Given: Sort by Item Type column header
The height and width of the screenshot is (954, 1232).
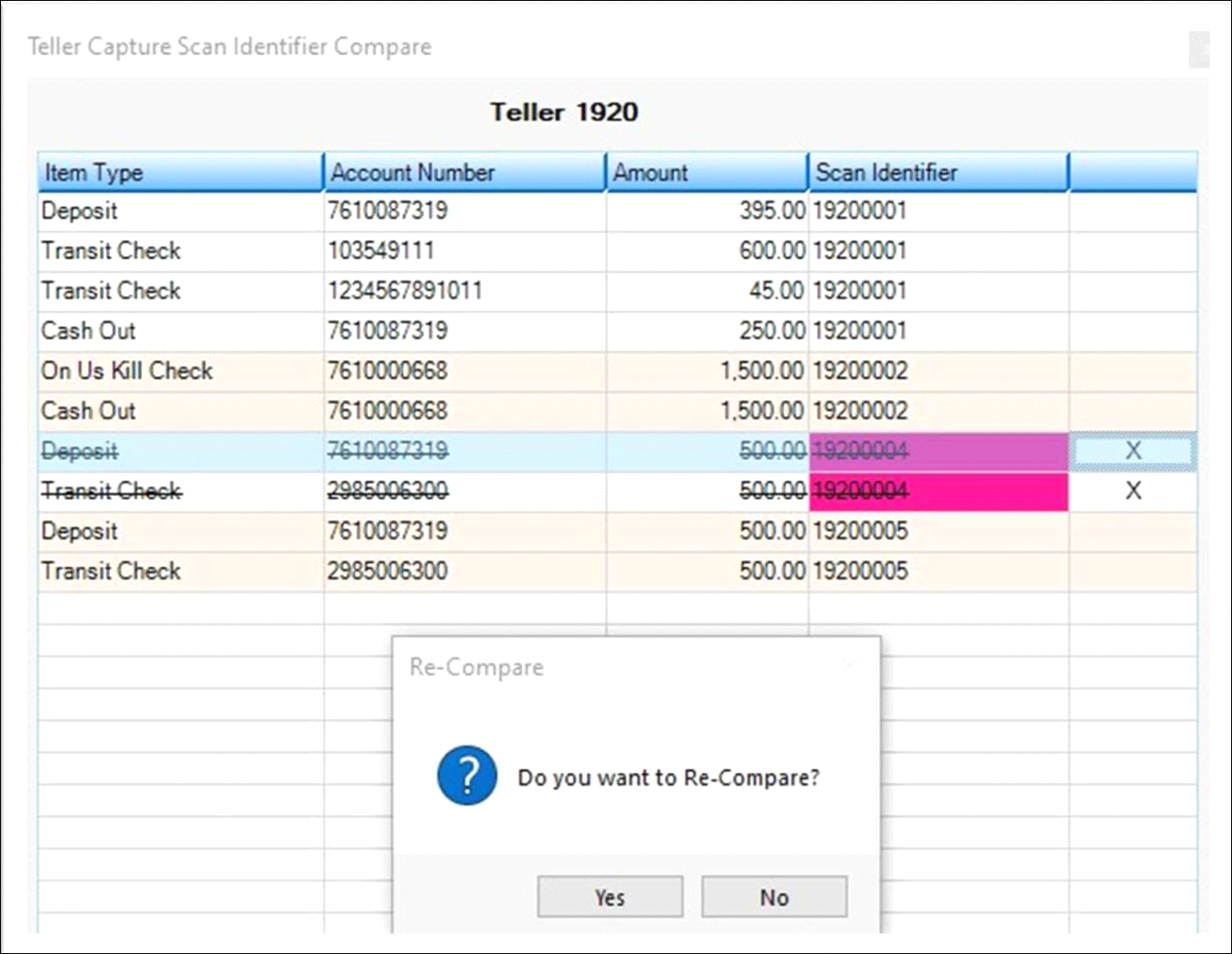Looking at the screenshot, I should click(181, 172).
